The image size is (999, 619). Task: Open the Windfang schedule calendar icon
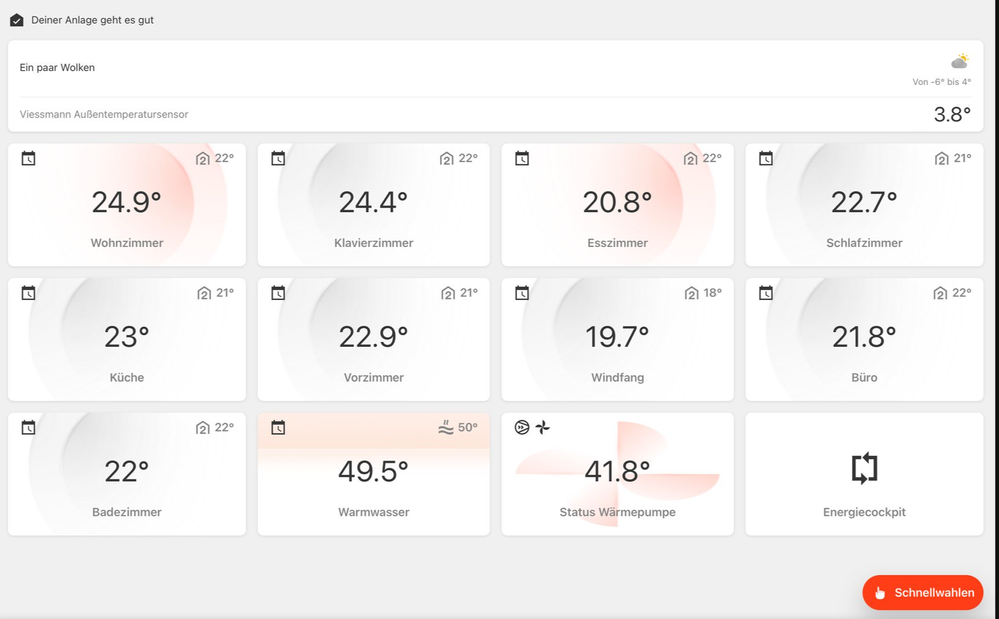click(522, 293)
